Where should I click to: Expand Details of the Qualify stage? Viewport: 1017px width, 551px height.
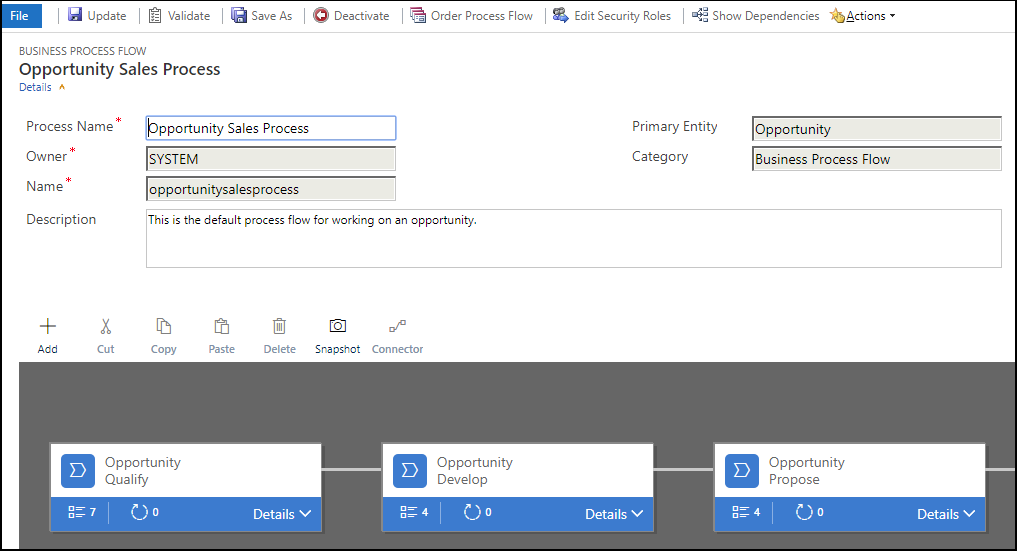point(281,514)
